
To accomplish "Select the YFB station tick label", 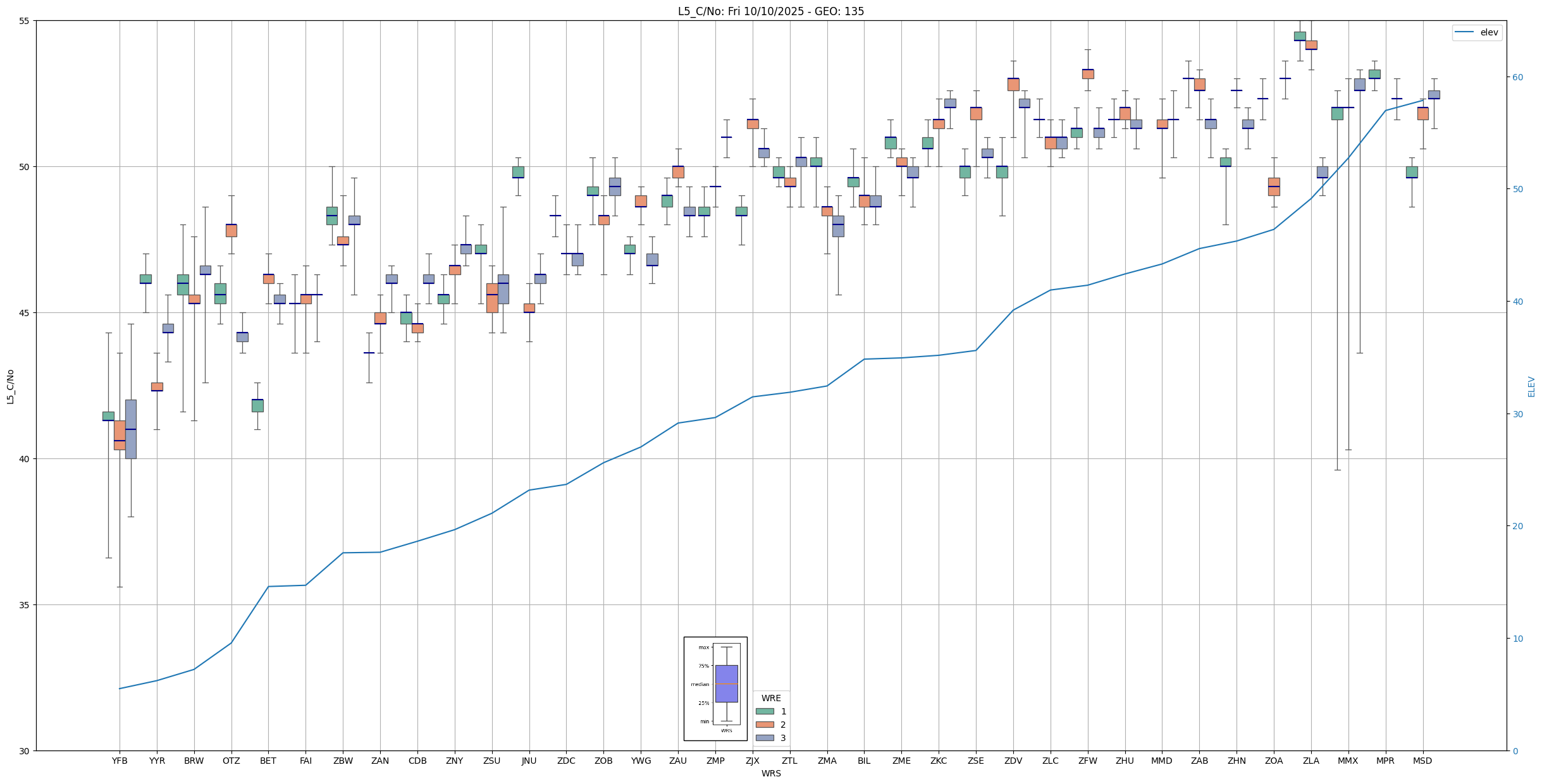I will point(120,761).
